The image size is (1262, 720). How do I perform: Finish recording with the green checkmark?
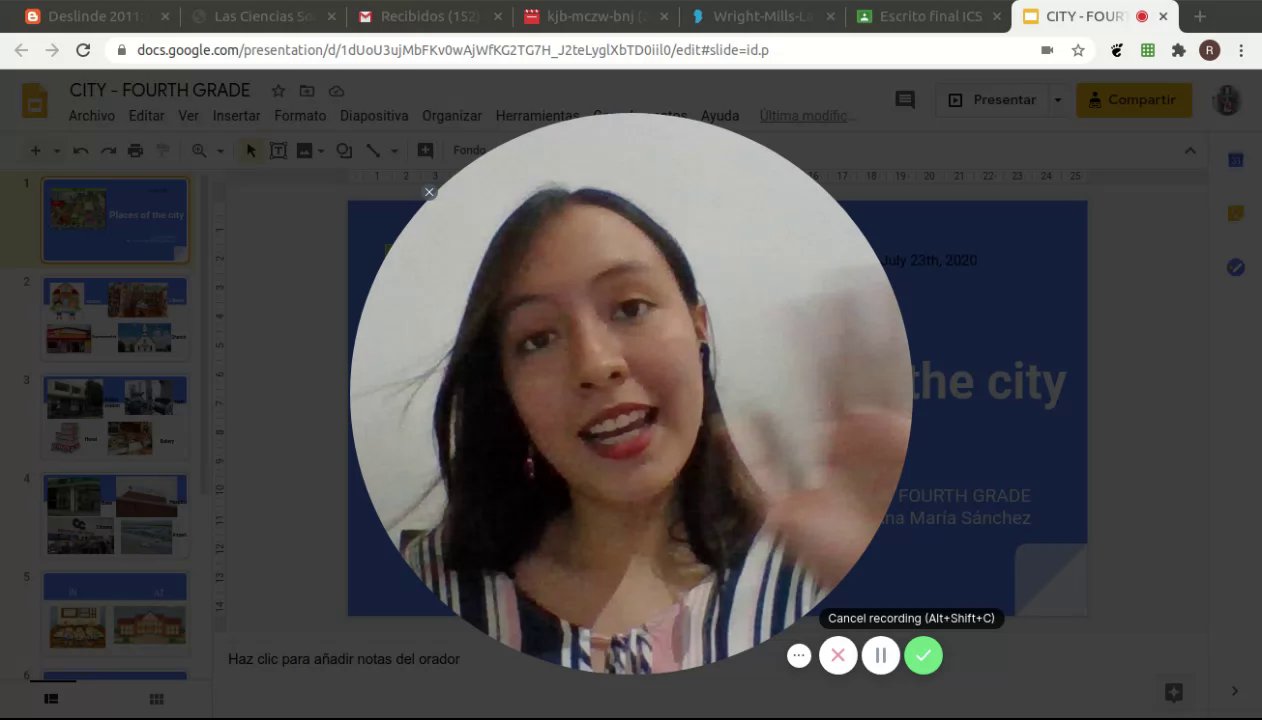coord(923,655)
